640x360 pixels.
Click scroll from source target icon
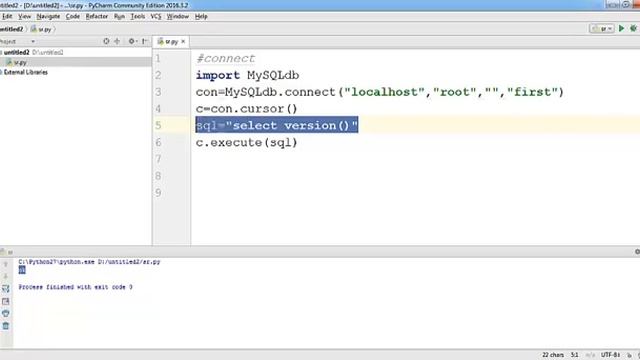(106, 41)
